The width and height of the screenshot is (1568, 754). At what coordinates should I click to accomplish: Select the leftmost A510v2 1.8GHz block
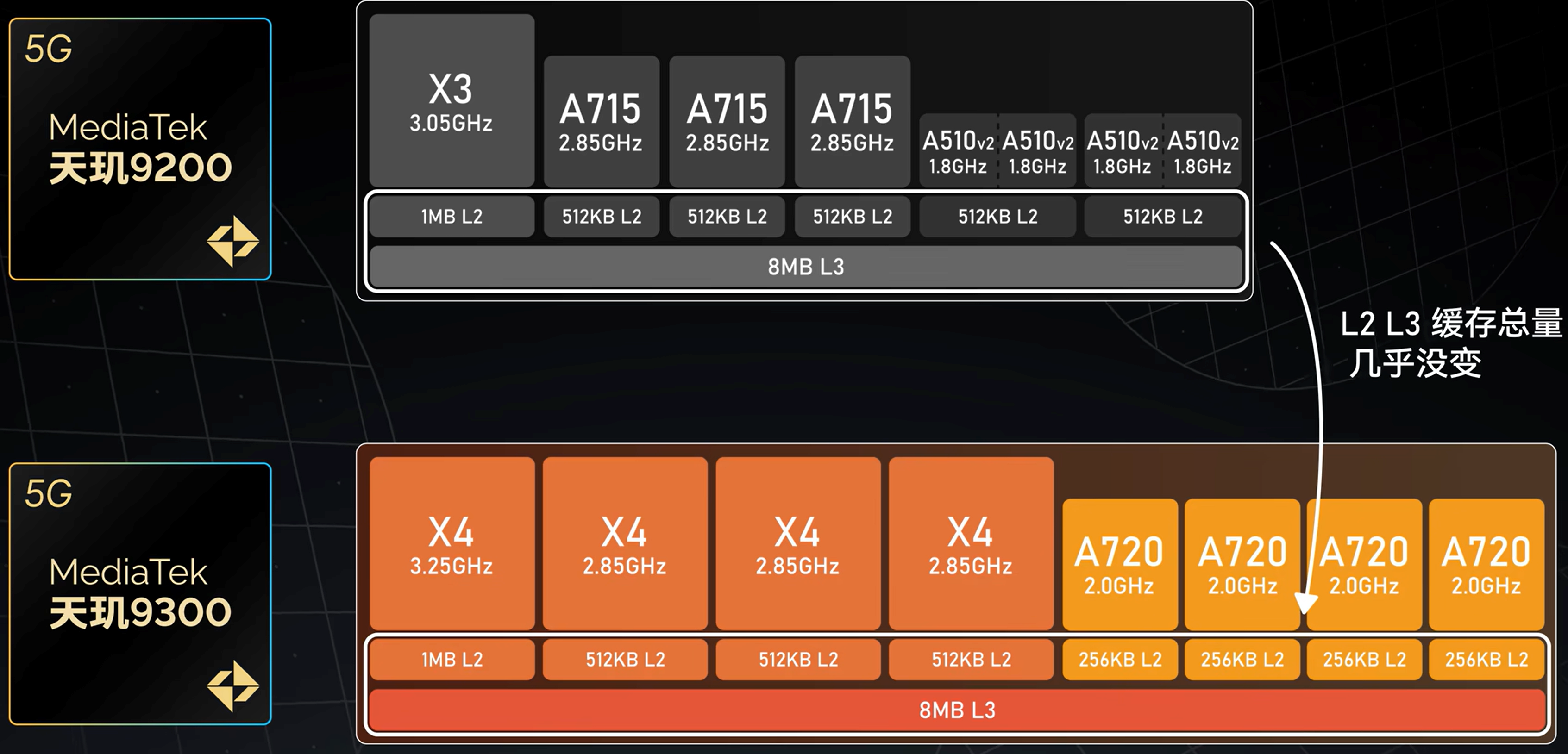(x=958, y=150)
